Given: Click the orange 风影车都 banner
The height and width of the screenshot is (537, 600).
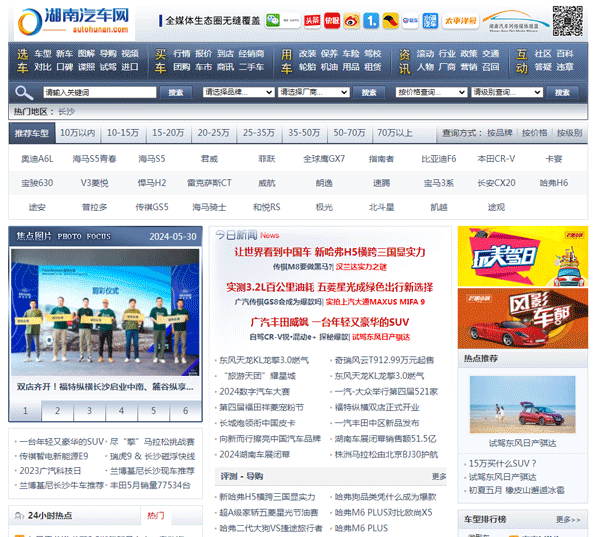Looking at the screenshot, I should pos(523,318).
